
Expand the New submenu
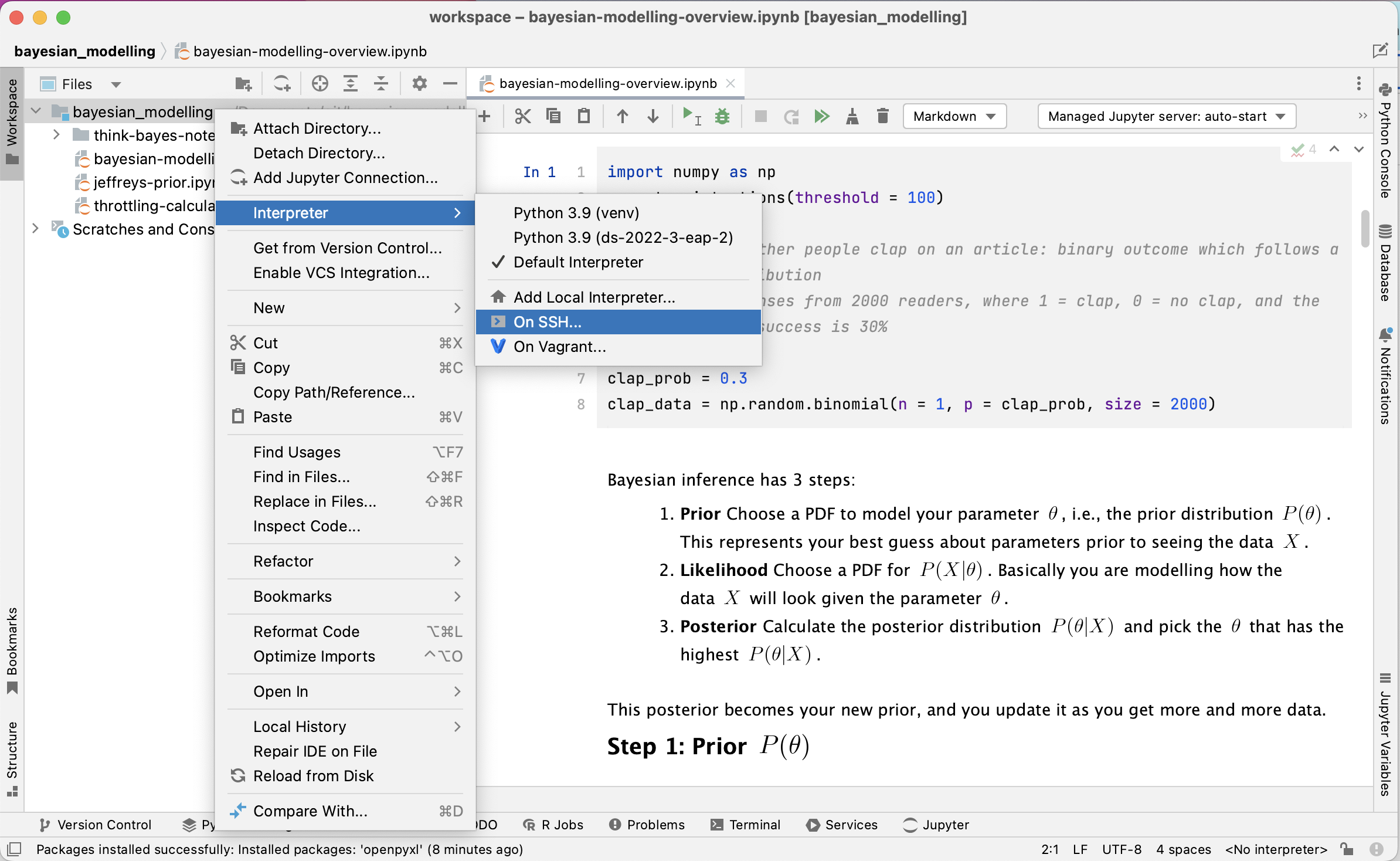tap(346, 308)
